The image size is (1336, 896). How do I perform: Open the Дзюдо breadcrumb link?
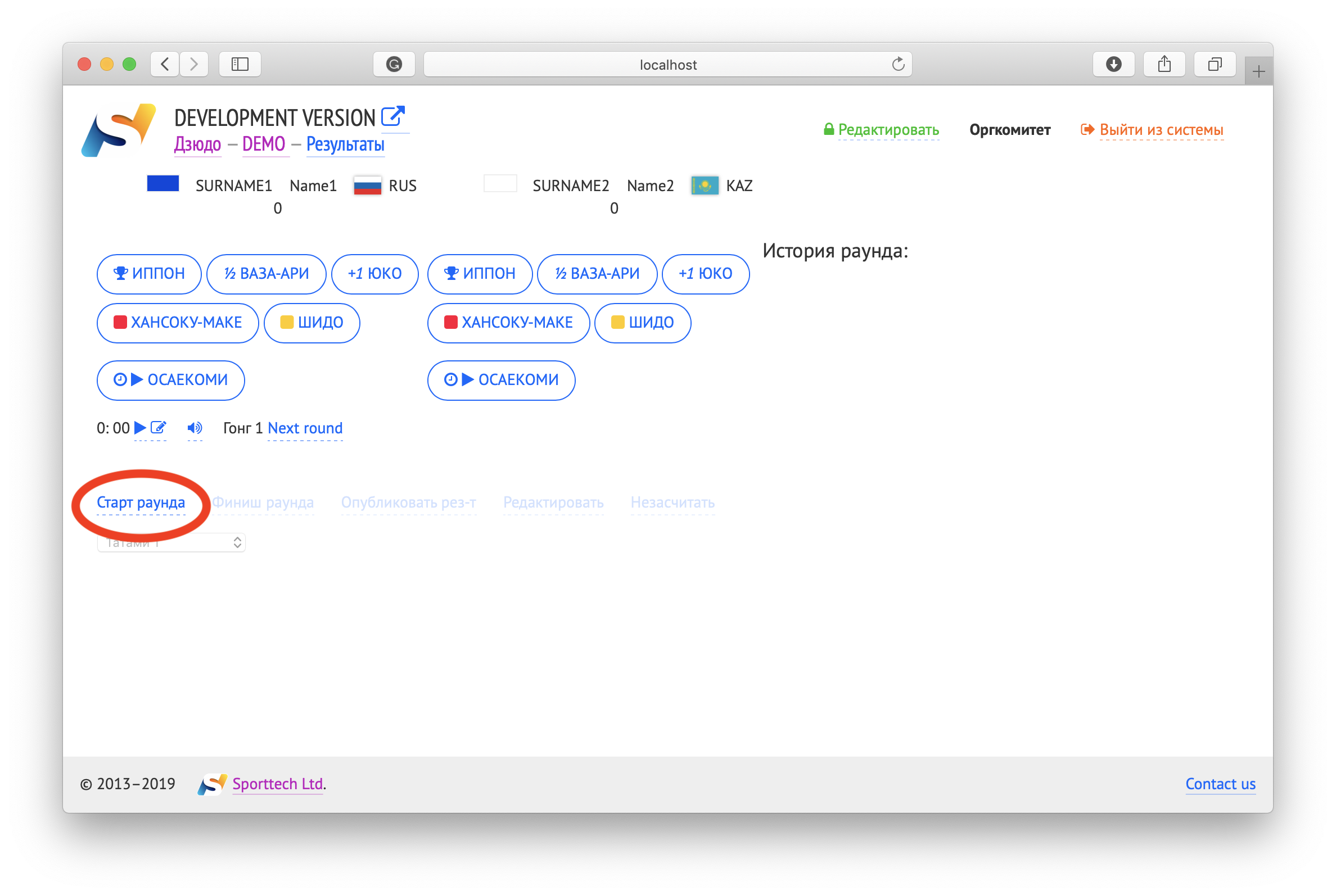coord(197,144)
